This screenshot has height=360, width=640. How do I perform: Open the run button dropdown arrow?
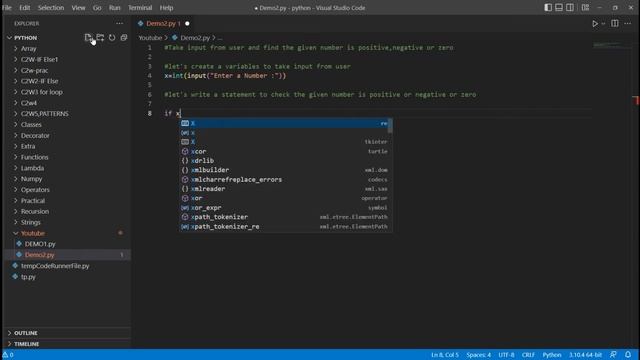click(603, 24)
